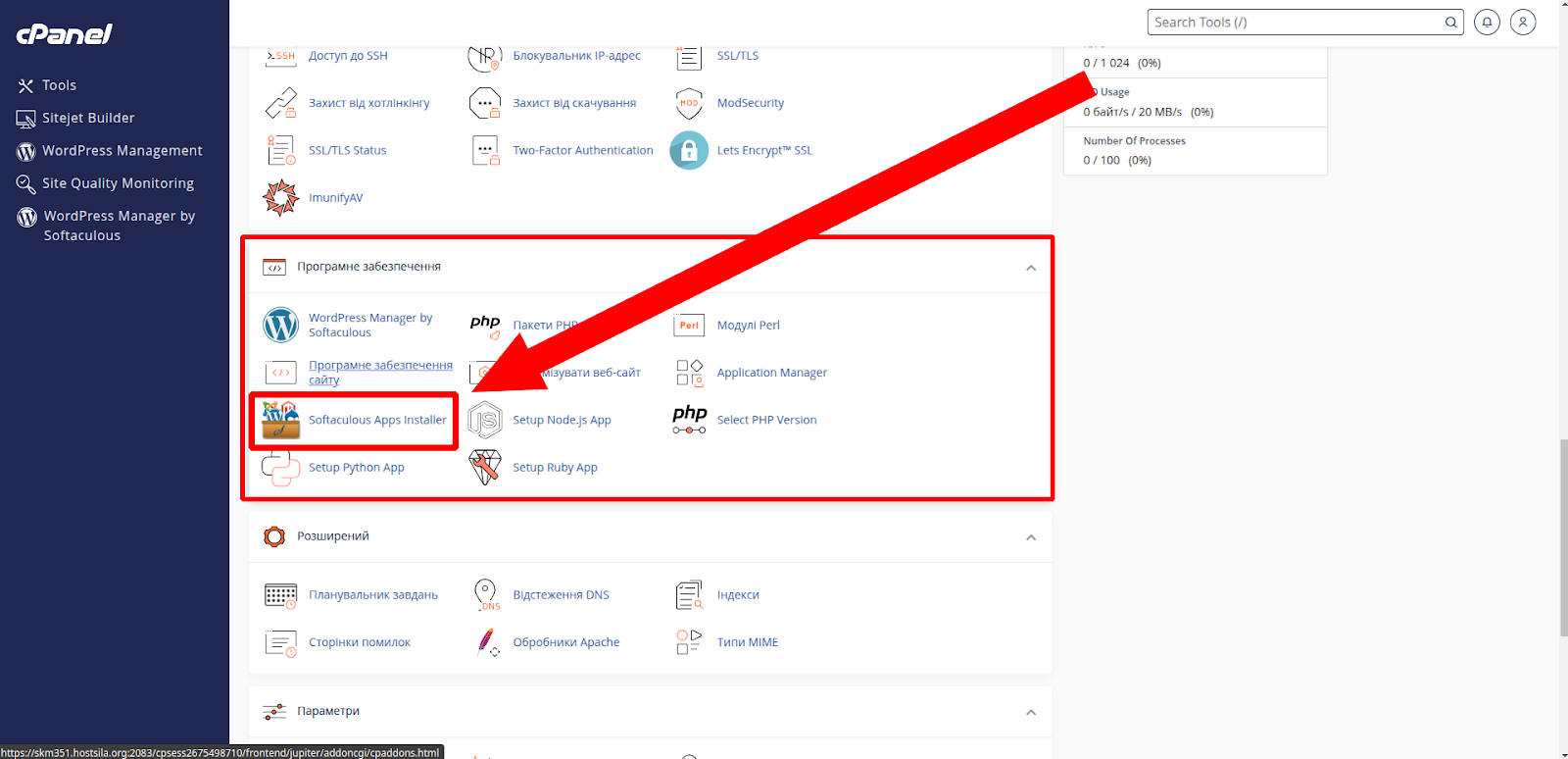Click the Application Manager icon
The width and height of the screenshot is (1568, 759).
(x=689, y=373)
